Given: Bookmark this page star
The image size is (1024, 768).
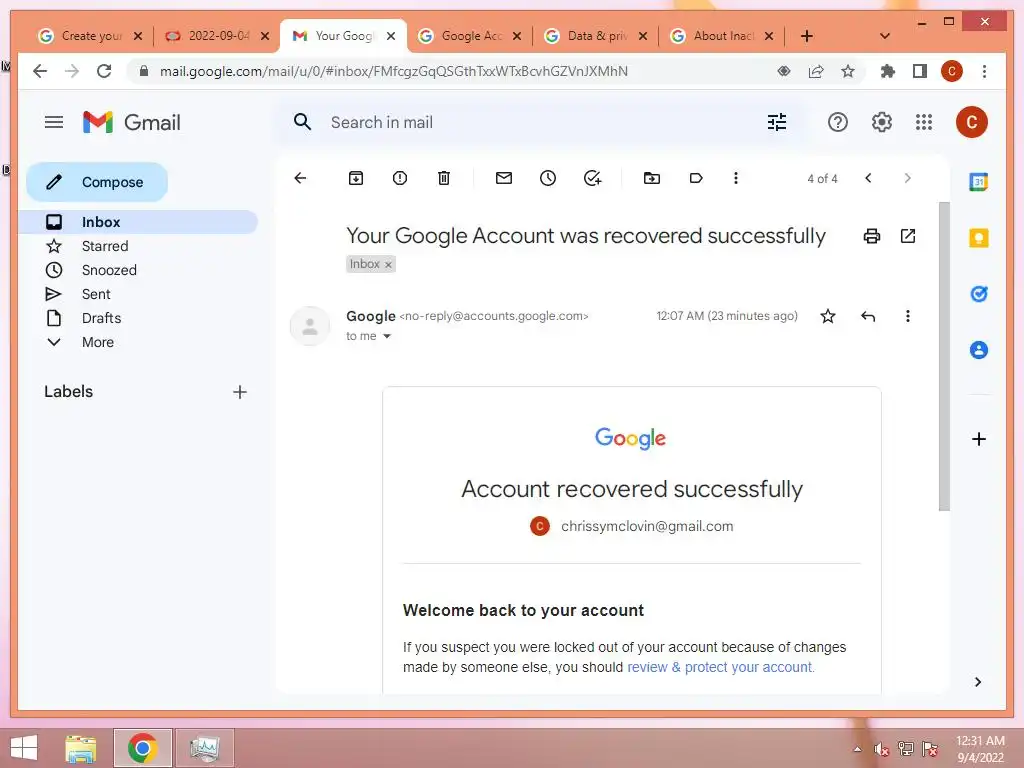Looking at the screenshot, I should click(x=847, y=71).
